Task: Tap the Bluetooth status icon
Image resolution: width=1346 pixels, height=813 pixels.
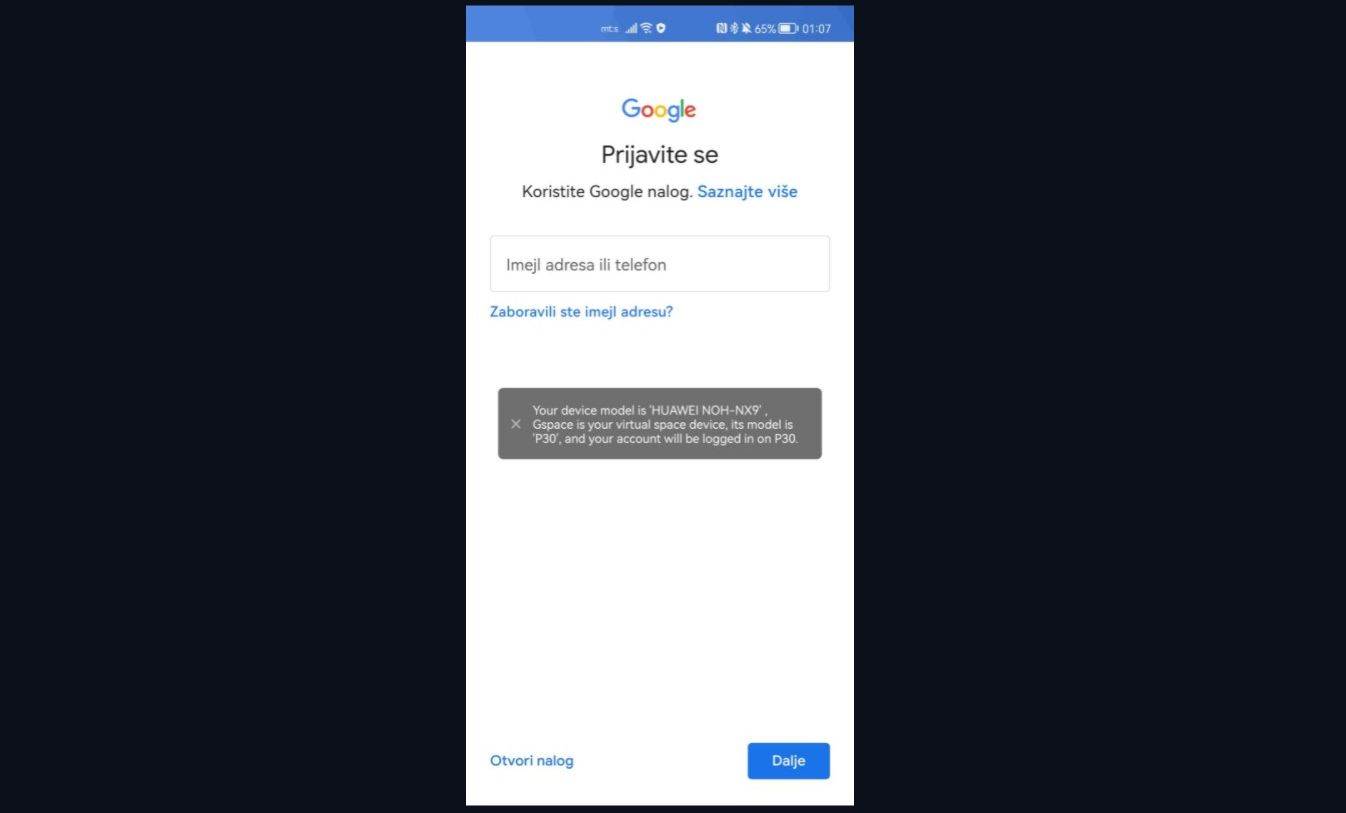Action: (734, 28)
